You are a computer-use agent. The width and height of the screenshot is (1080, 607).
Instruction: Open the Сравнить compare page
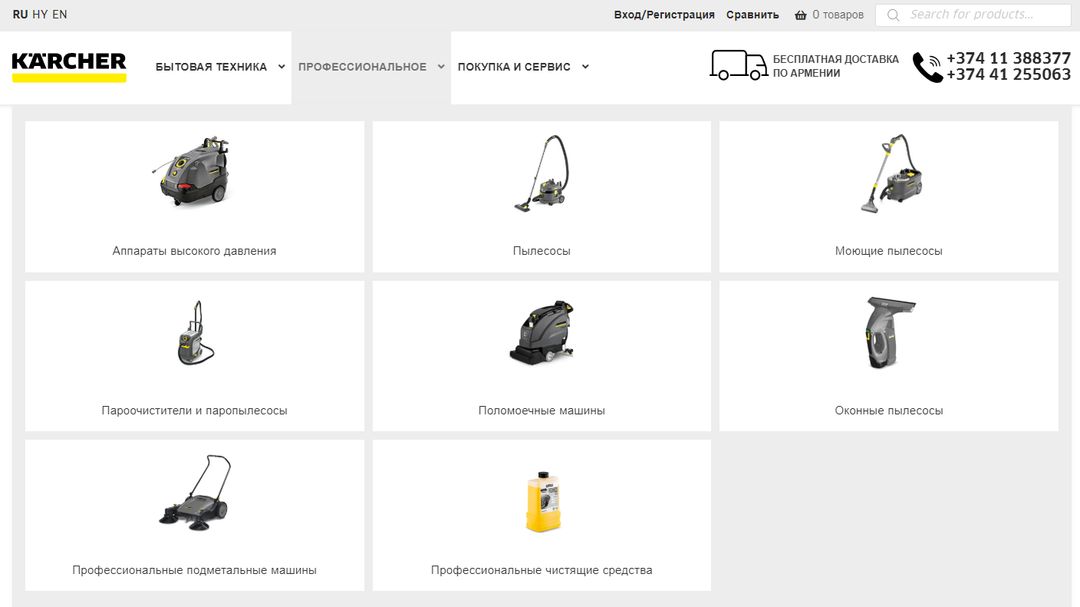click(752, 14)
